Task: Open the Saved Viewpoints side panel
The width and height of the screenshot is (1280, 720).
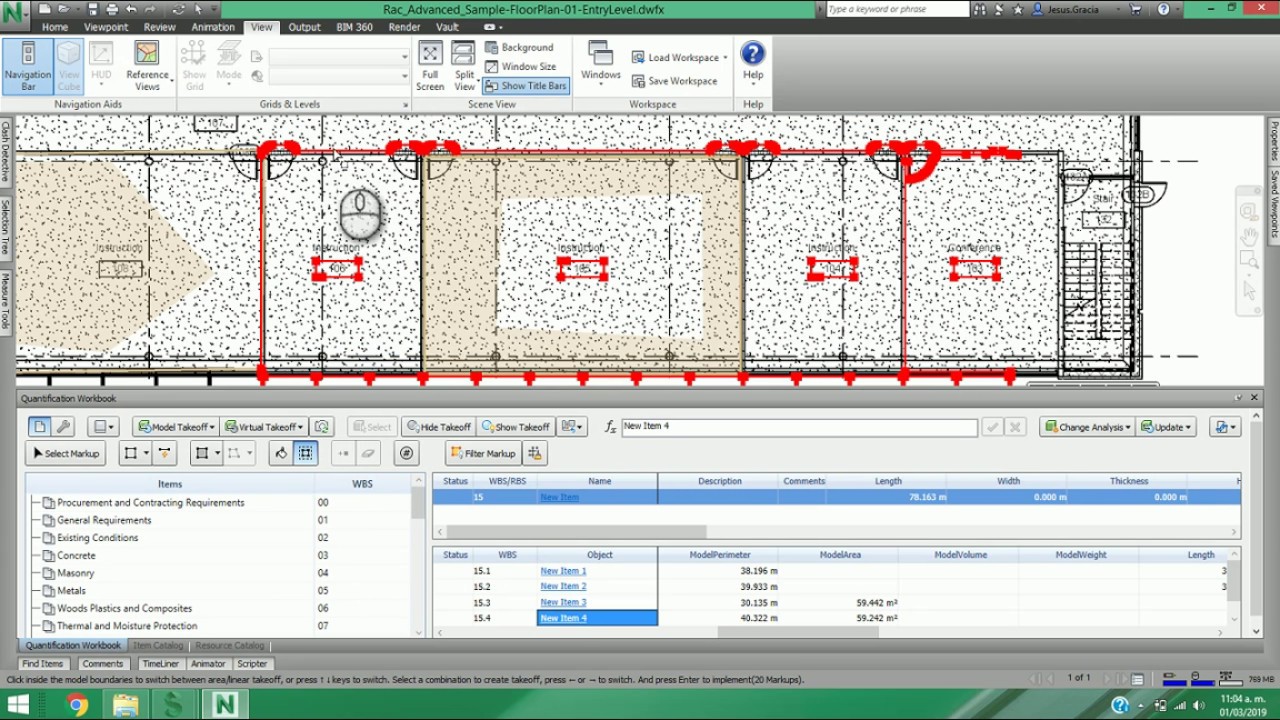Action: click(x=1274, y=203)
